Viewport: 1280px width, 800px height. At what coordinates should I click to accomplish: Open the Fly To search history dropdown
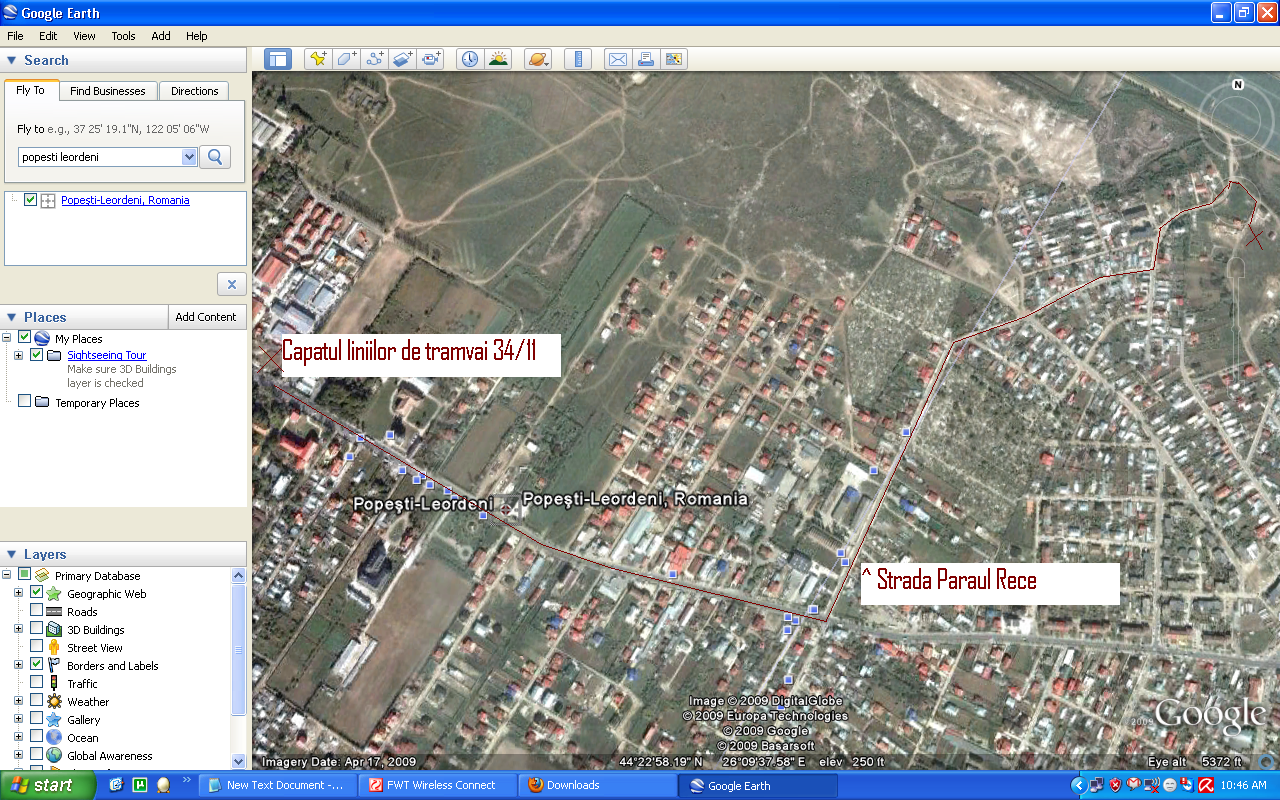click(189, 157)
